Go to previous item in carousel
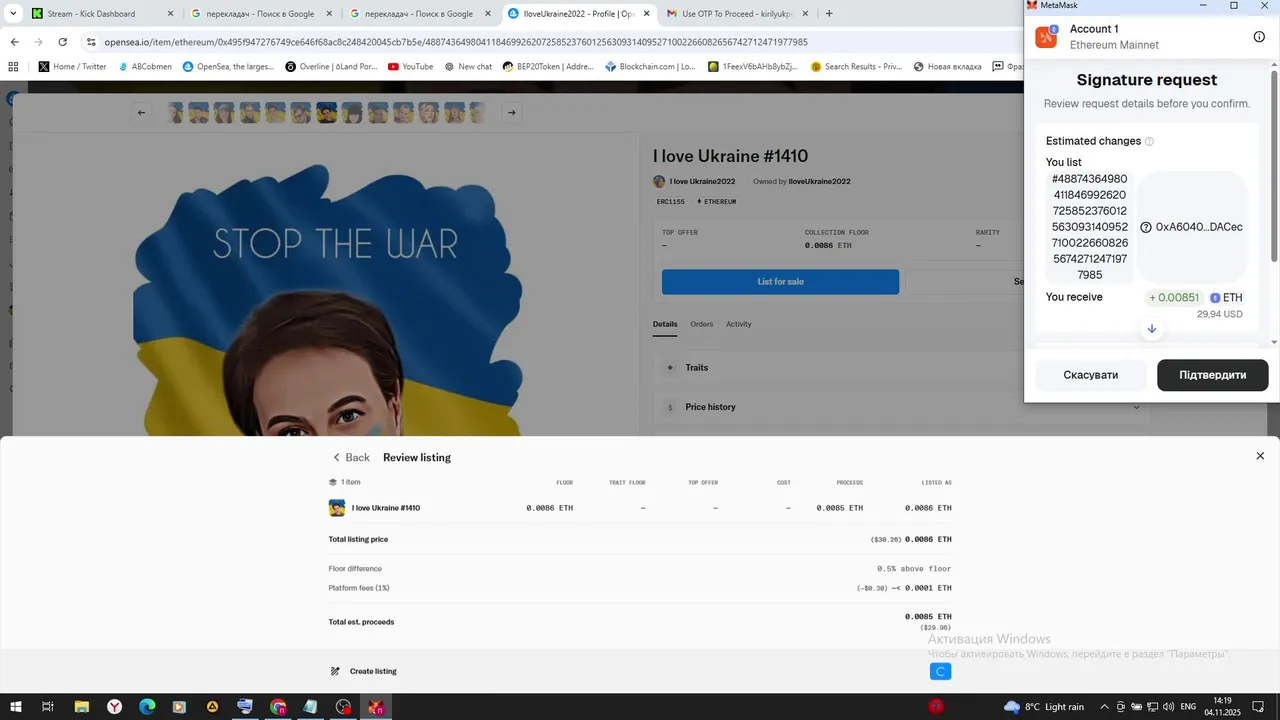Image resolution: width=1280 pixels, height=720 pixels. coord(141,112)
